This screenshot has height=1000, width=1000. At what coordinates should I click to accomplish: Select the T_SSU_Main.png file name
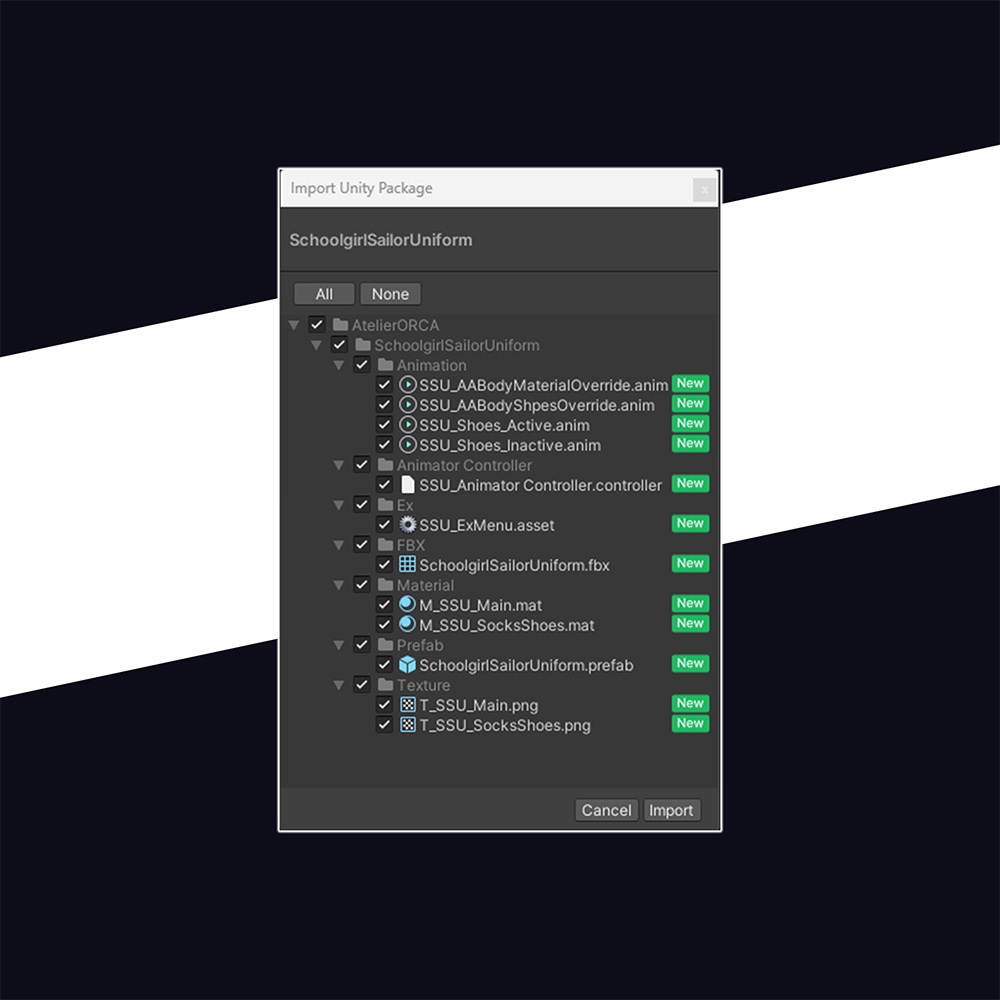tap(479, 705)
